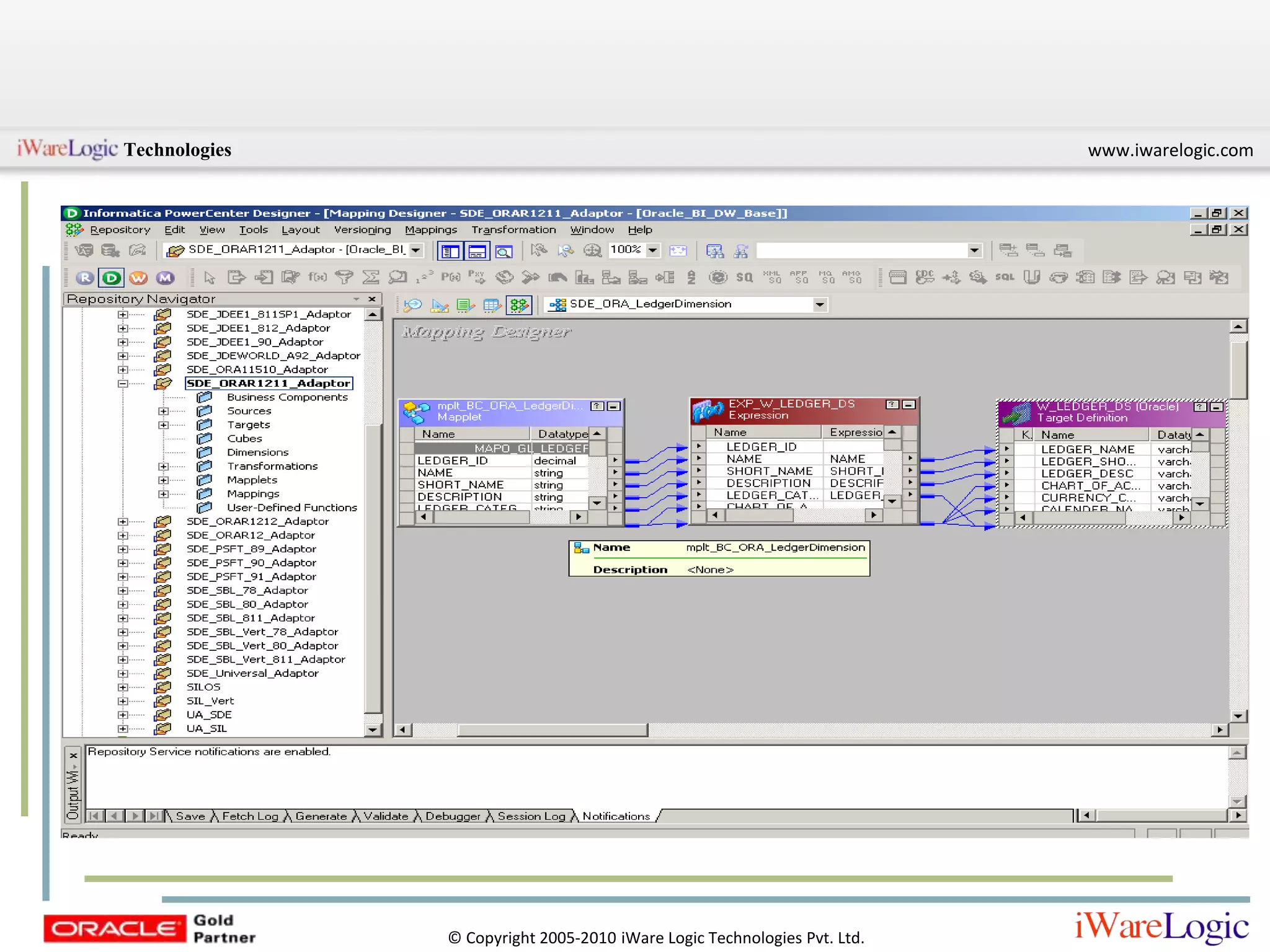Click the mapping workspace vertical scrollbar thumb
1270x952 pixels.
[x=1238, y=370]
